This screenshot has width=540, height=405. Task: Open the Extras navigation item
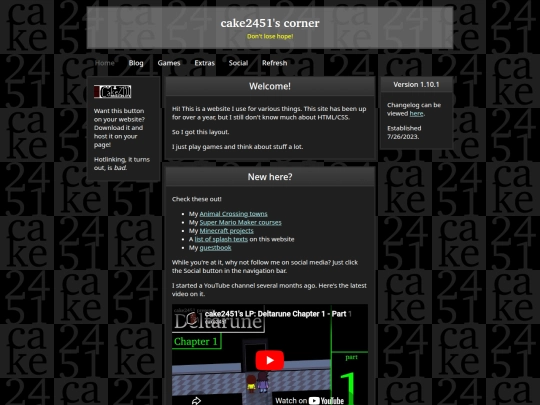coord(205,63)
